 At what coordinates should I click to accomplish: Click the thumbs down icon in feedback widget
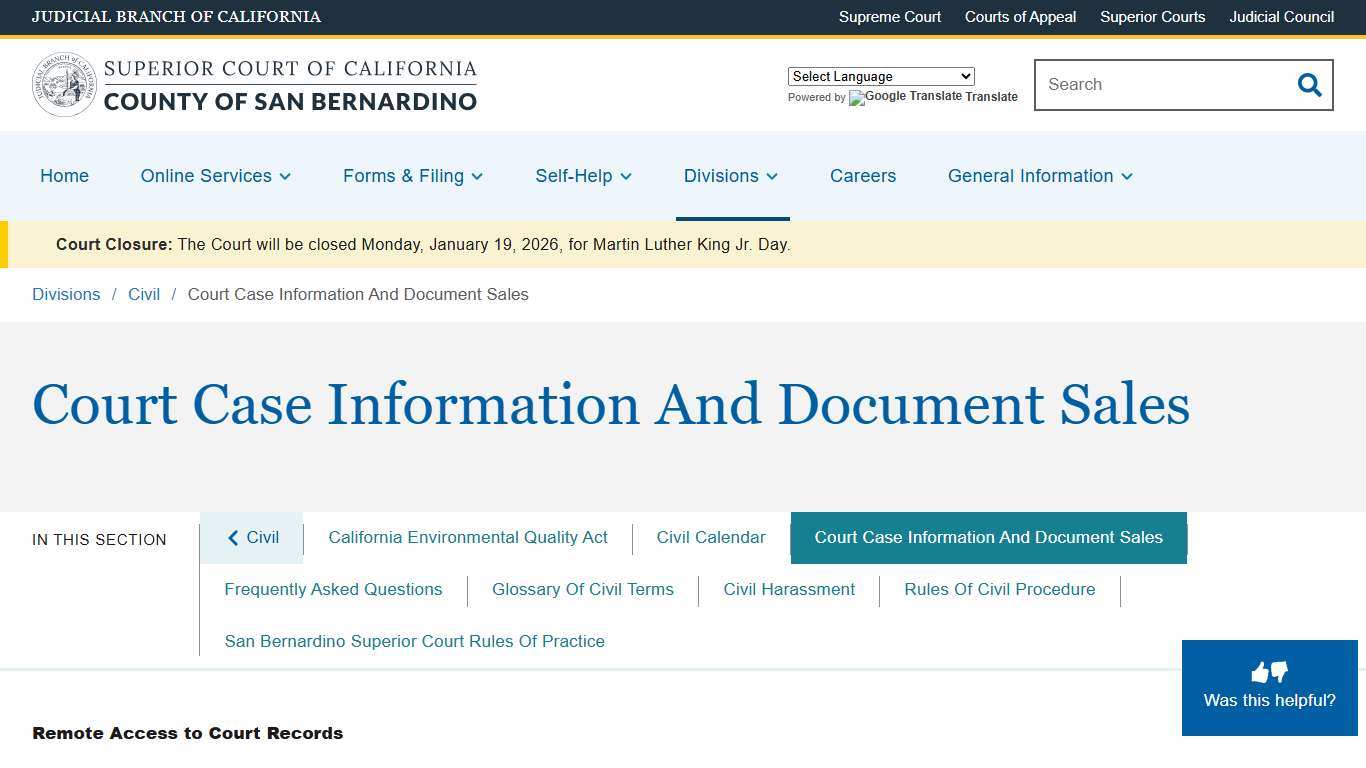(1278, 673)
